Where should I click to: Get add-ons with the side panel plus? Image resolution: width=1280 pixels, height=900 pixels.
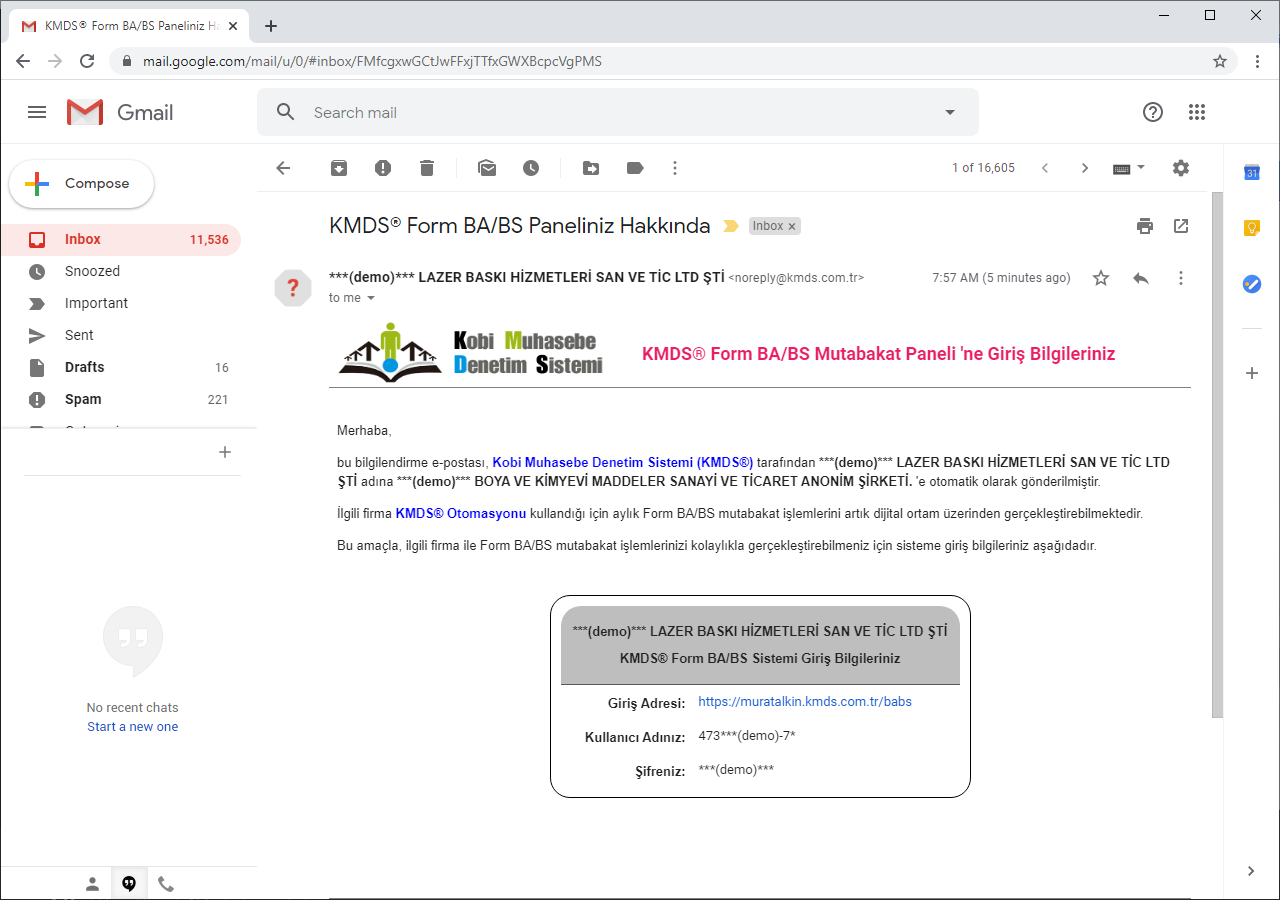coord(1251,373)
